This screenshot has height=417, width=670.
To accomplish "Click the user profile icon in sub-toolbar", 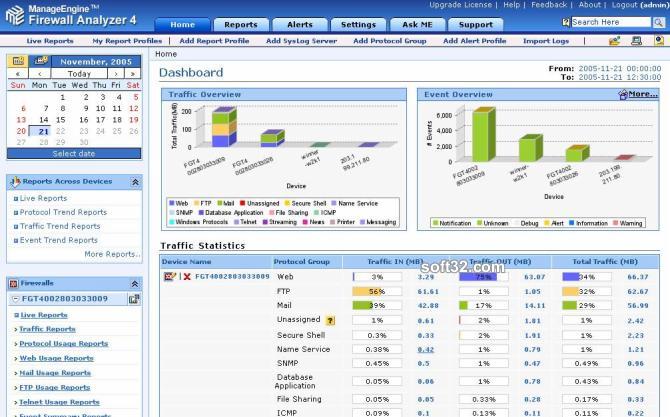I will 659,41.
